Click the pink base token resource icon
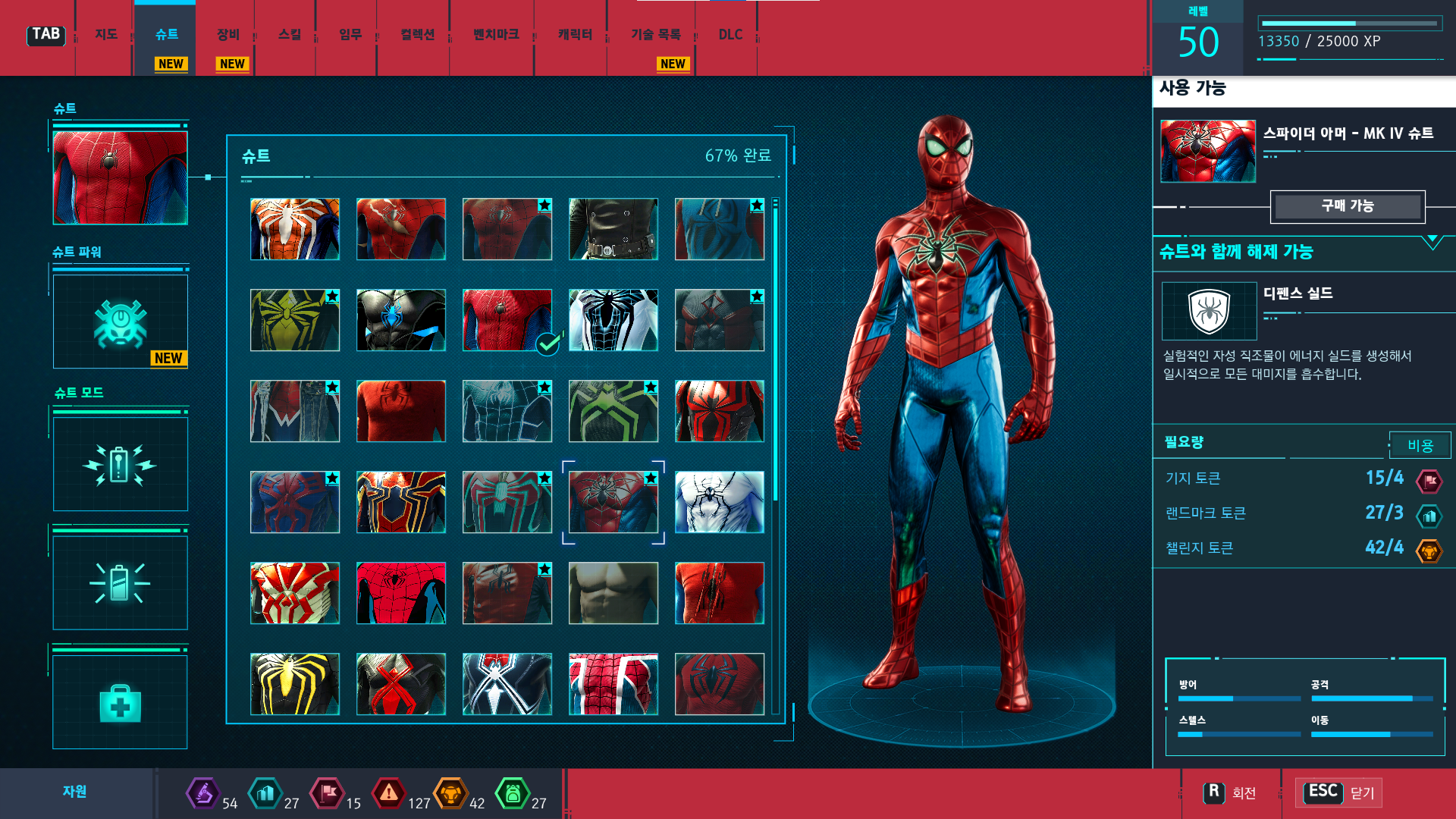The image size is (1456, 819). tap(328, 793)
